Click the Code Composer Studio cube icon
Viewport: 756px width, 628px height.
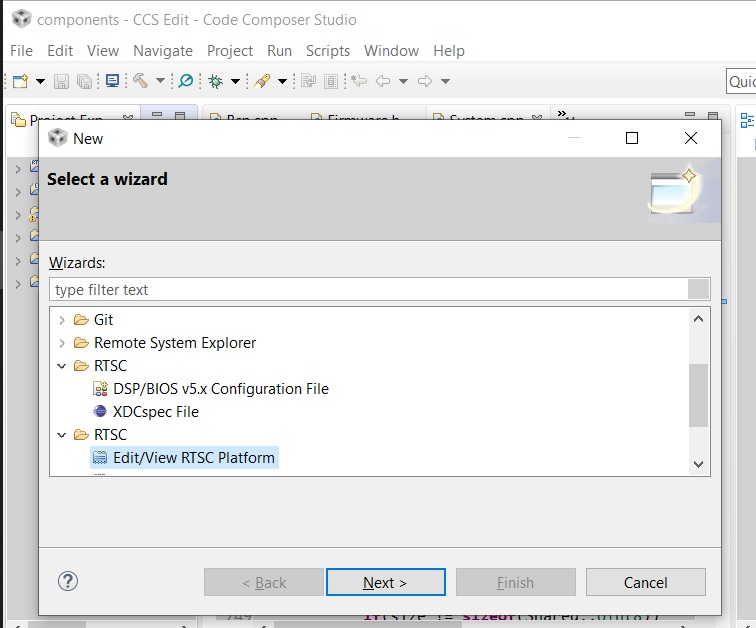(x=22, y=19)
